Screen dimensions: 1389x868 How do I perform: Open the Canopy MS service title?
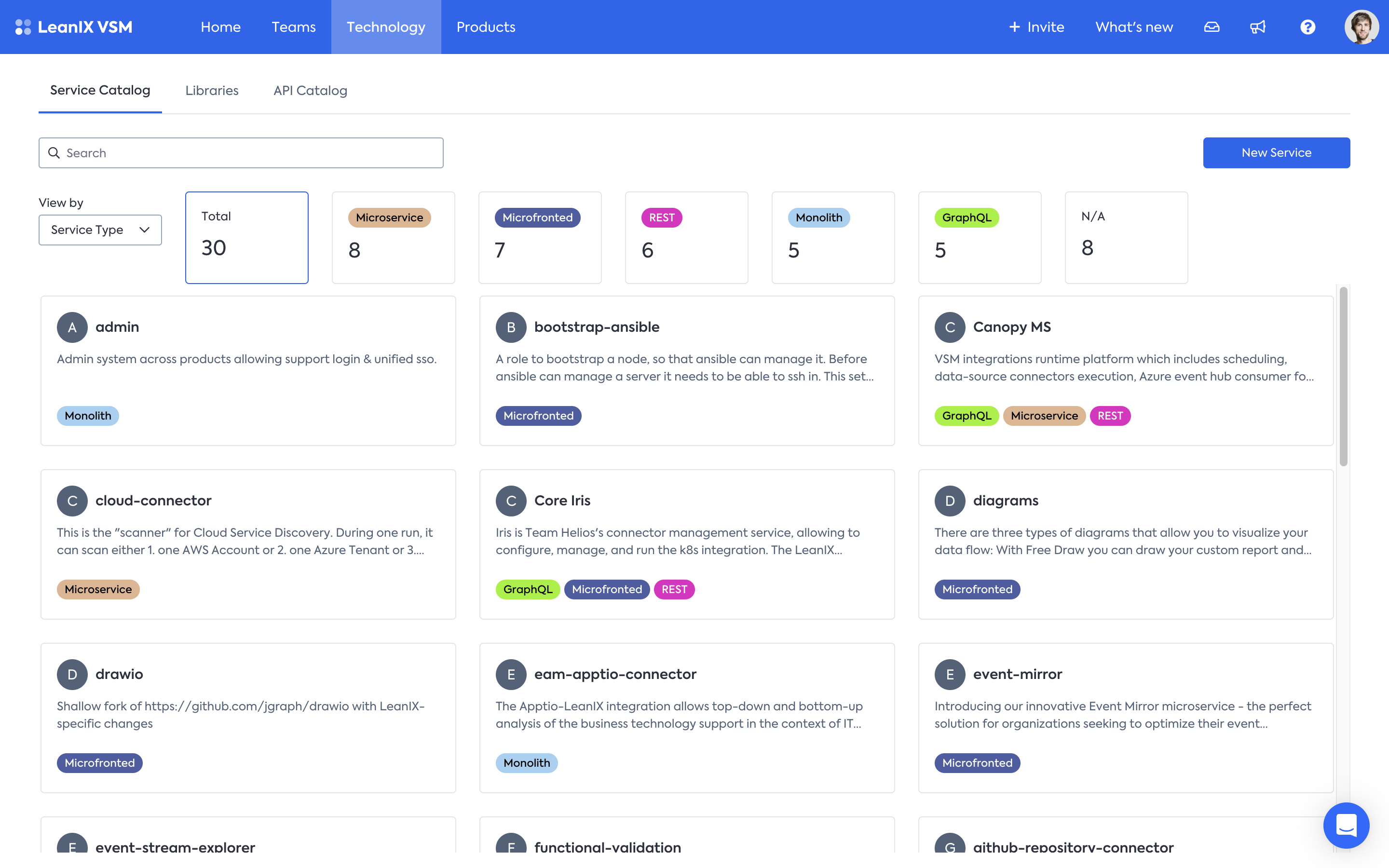(1012, 327)
